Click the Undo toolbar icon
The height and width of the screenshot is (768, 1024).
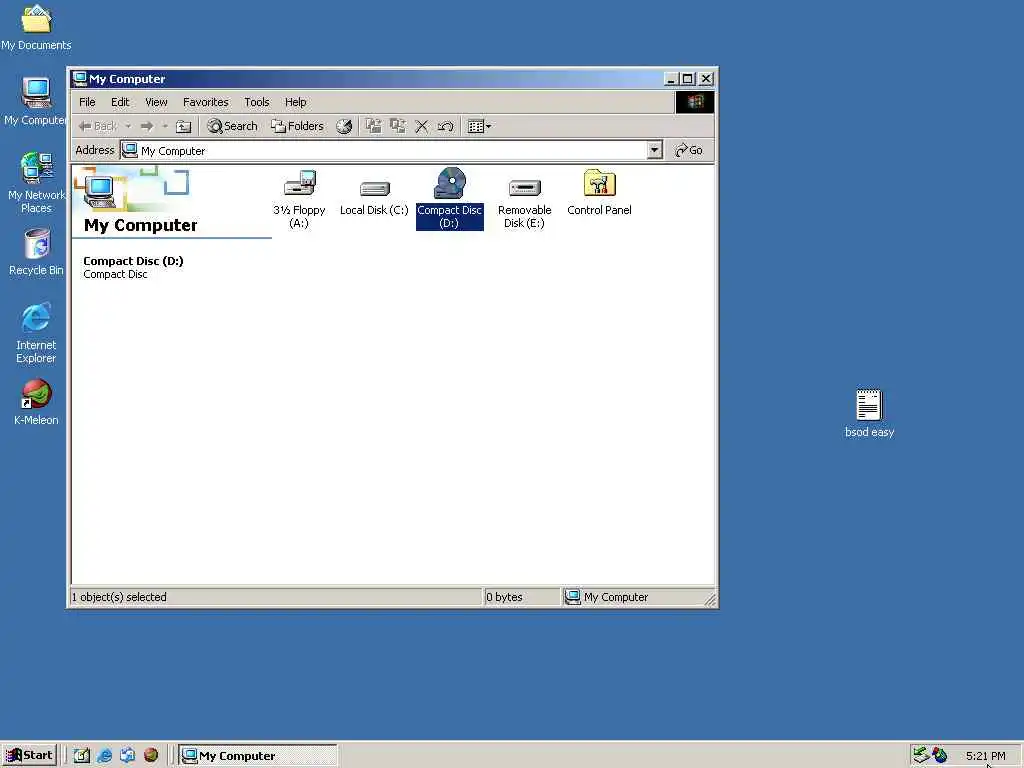(445, 127)
